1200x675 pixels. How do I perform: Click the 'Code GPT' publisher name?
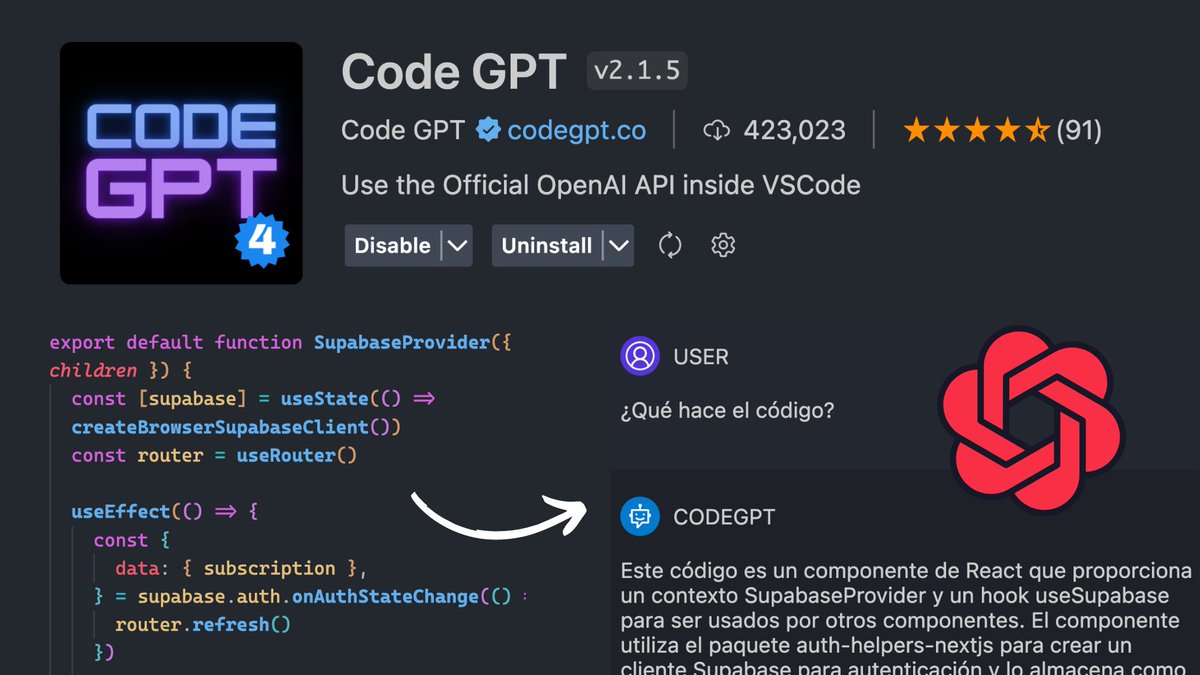coord(403,130)
